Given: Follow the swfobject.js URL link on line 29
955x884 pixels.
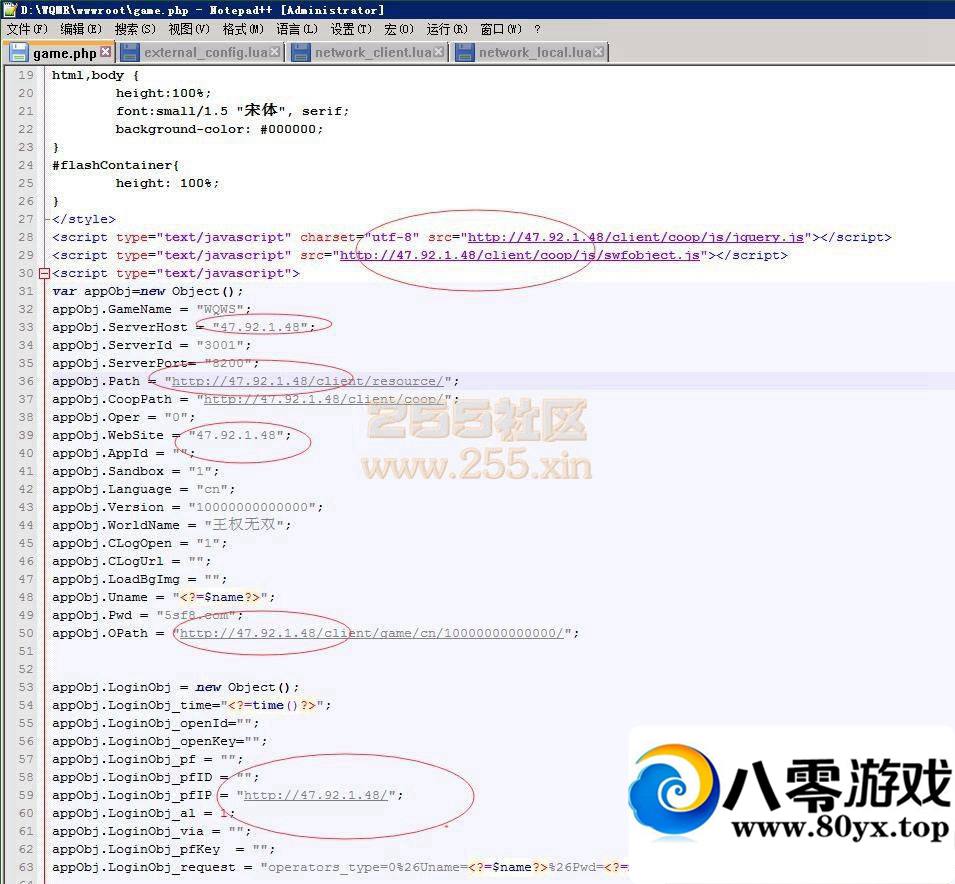Looking at the screenshot, I should tap(520, 255).
